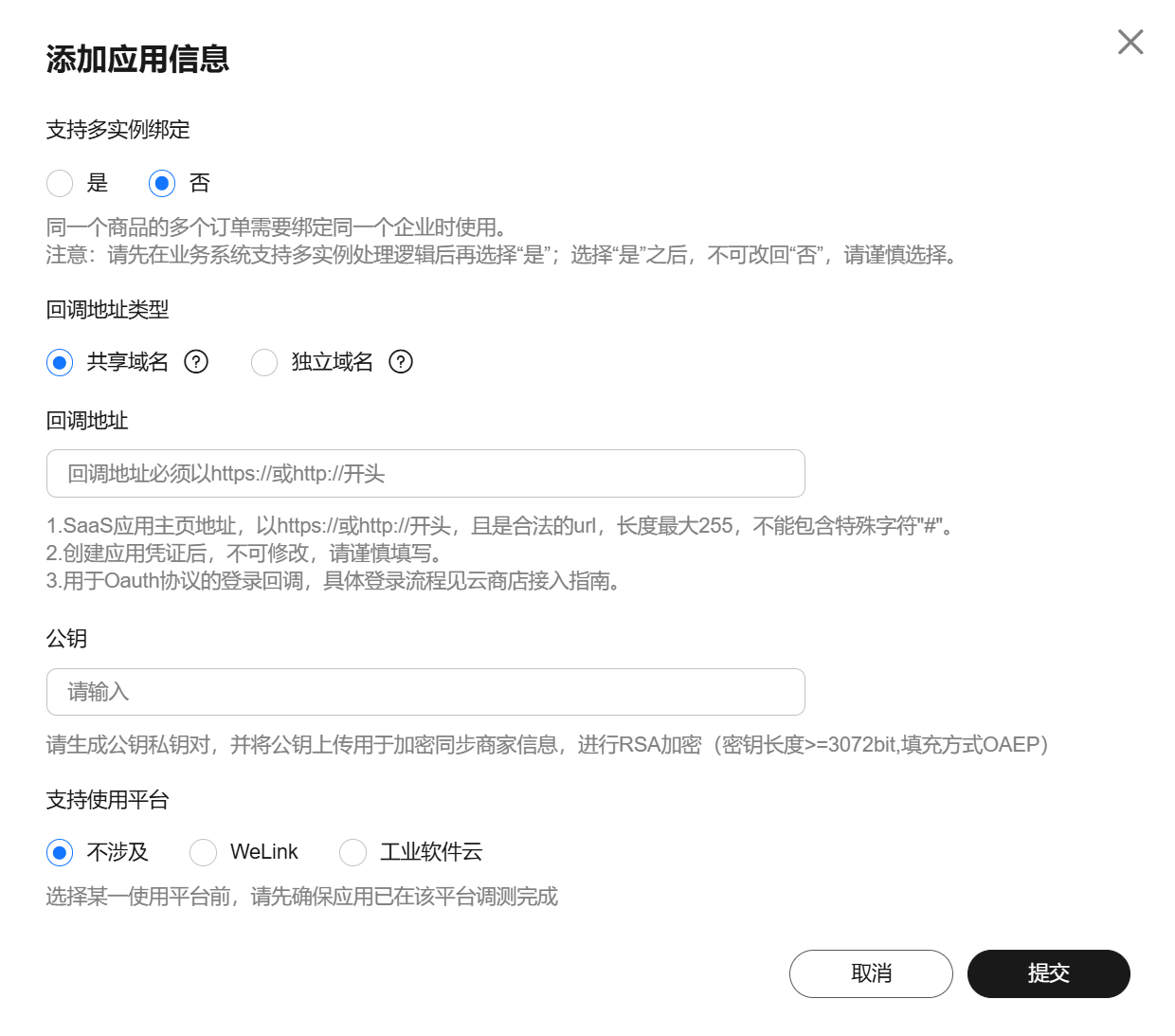Select 是 for 支持多实例绑定
Screen dimensions: 1175x1036
pos(60,183)
